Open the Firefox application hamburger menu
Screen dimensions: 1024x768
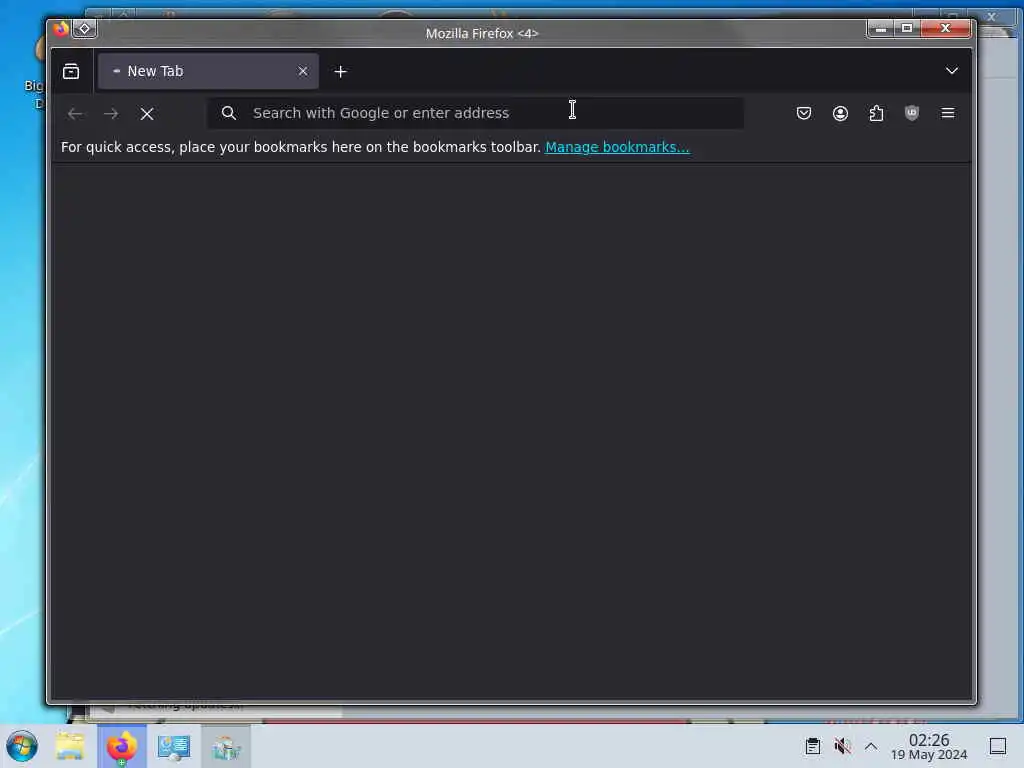click(x=948, y=113)
